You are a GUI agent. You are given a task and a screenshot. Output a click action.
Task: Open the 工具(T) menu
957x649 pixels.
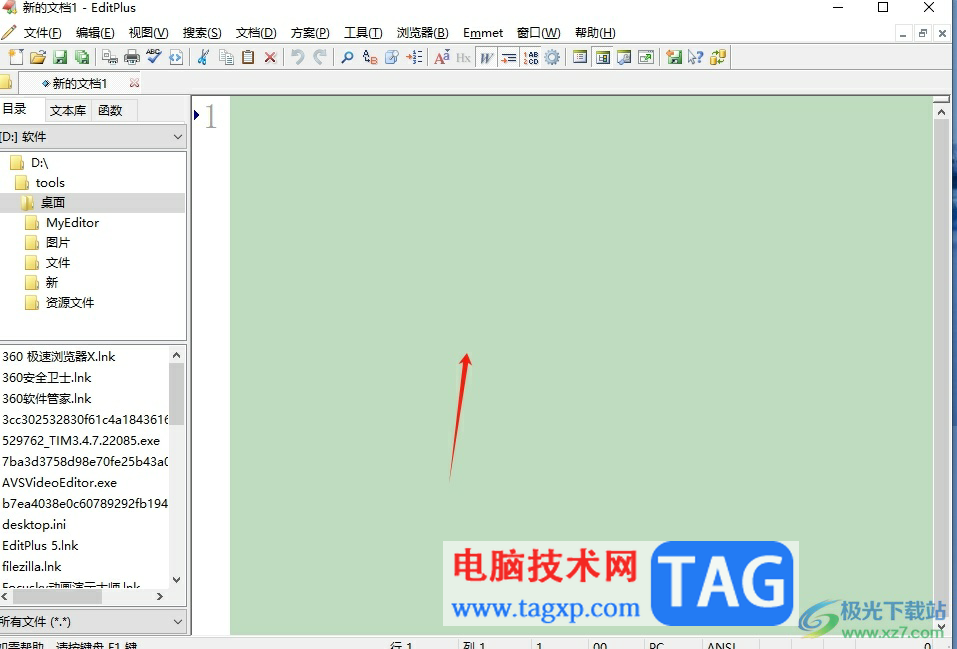pyautogui.click(x=363, y=33)
